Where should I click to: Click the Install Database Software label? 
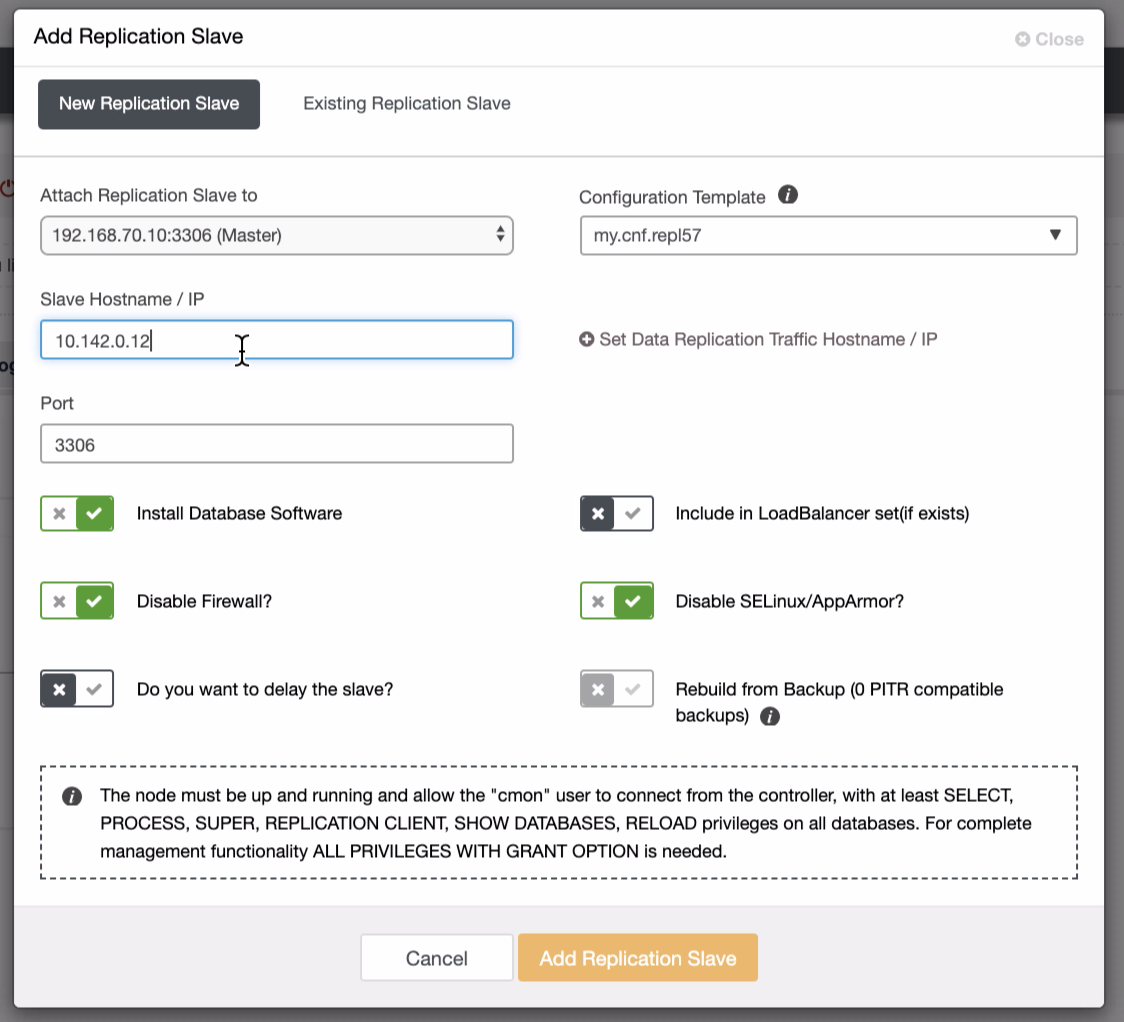(x=239, y=513)
